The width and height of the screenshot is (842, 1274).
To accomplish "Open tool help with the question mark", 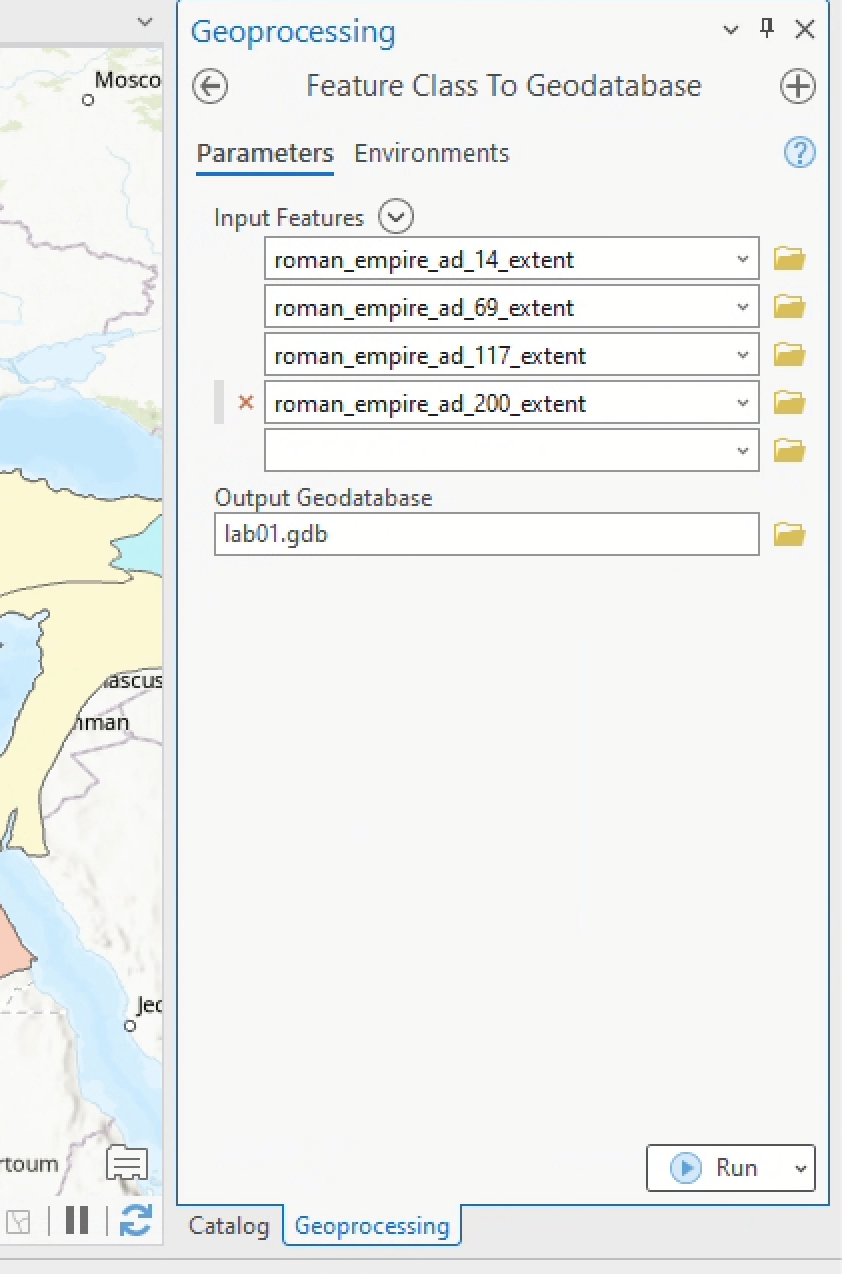I will point(800,153).
